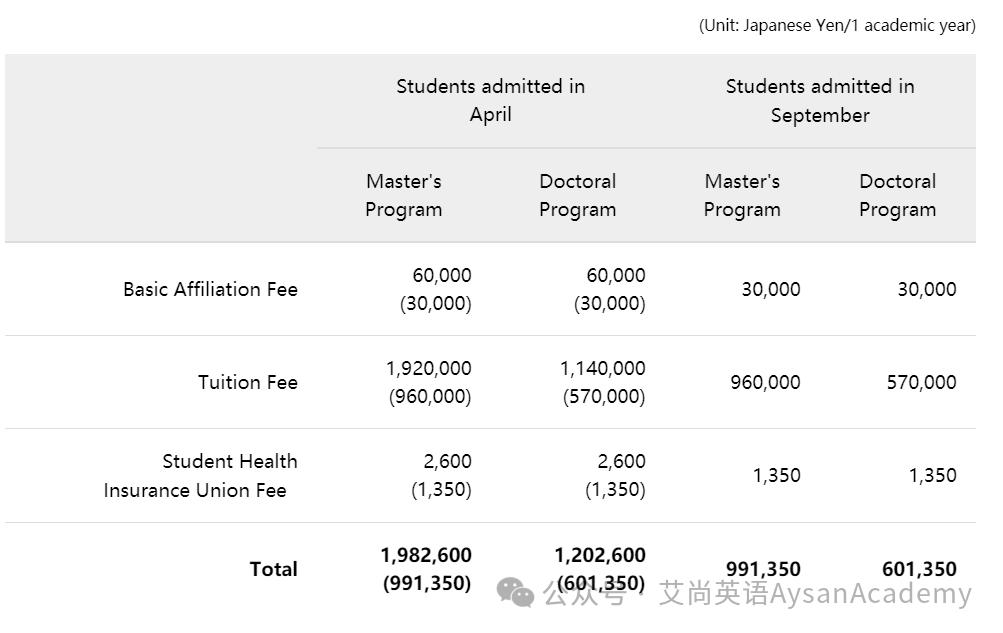Select the Student Health Insurance Union Fee label

[201, 476]
